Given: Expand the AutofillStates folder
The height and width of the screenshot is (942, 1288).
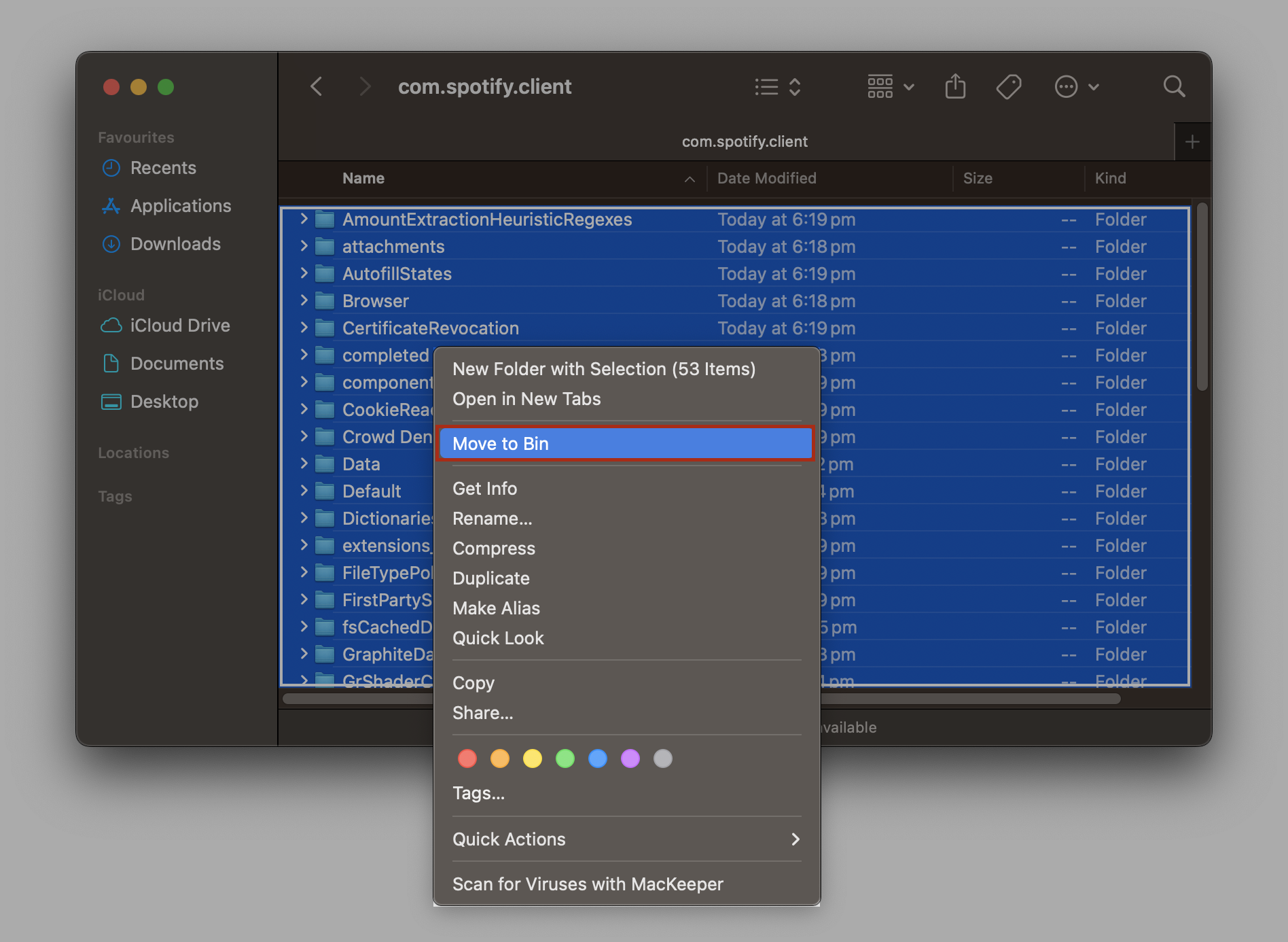Looking at the screenshot, I should click(304, 273).
